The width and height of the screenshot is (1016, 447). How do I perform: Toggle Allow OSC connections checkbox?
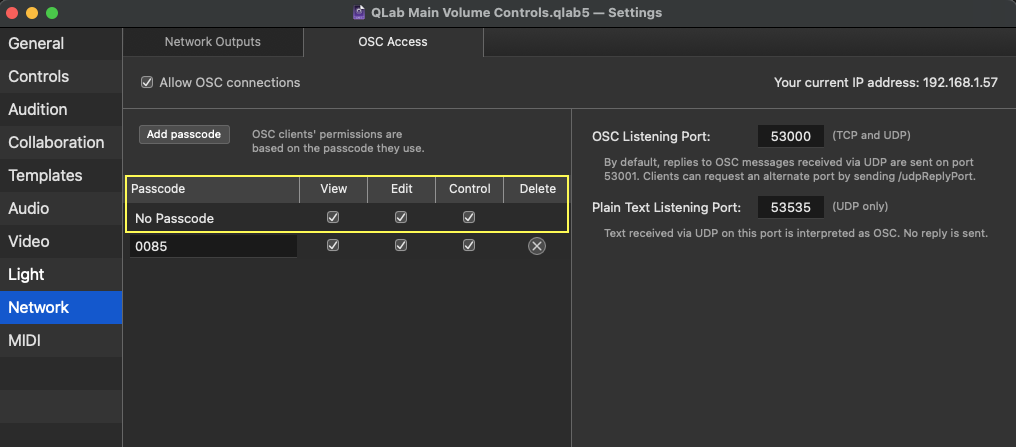pyautogui.click(x=147, y=83)
